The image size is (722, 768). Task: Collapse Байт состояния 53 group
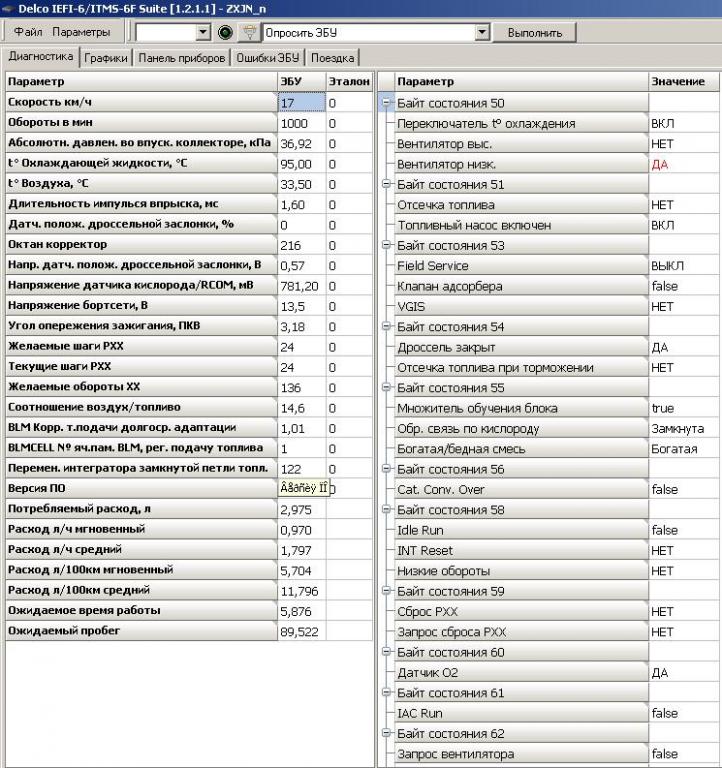point(386,245)
